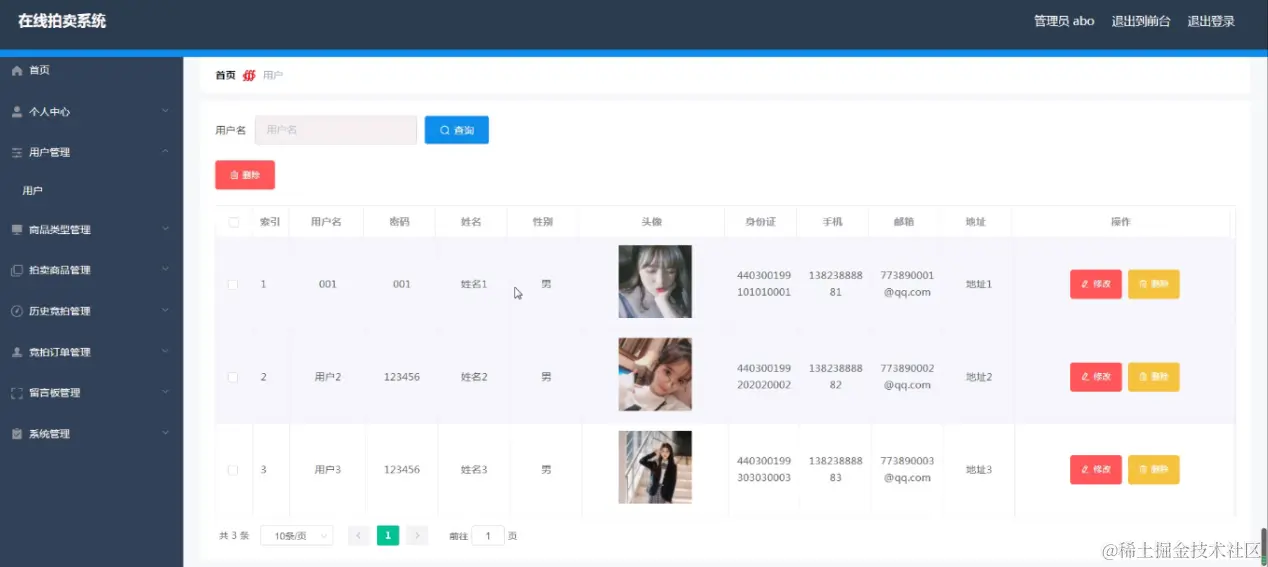Click avatar thumbnail of 姓名3
The height and width of the screenshot is (567, 1268).
[655, 467]
